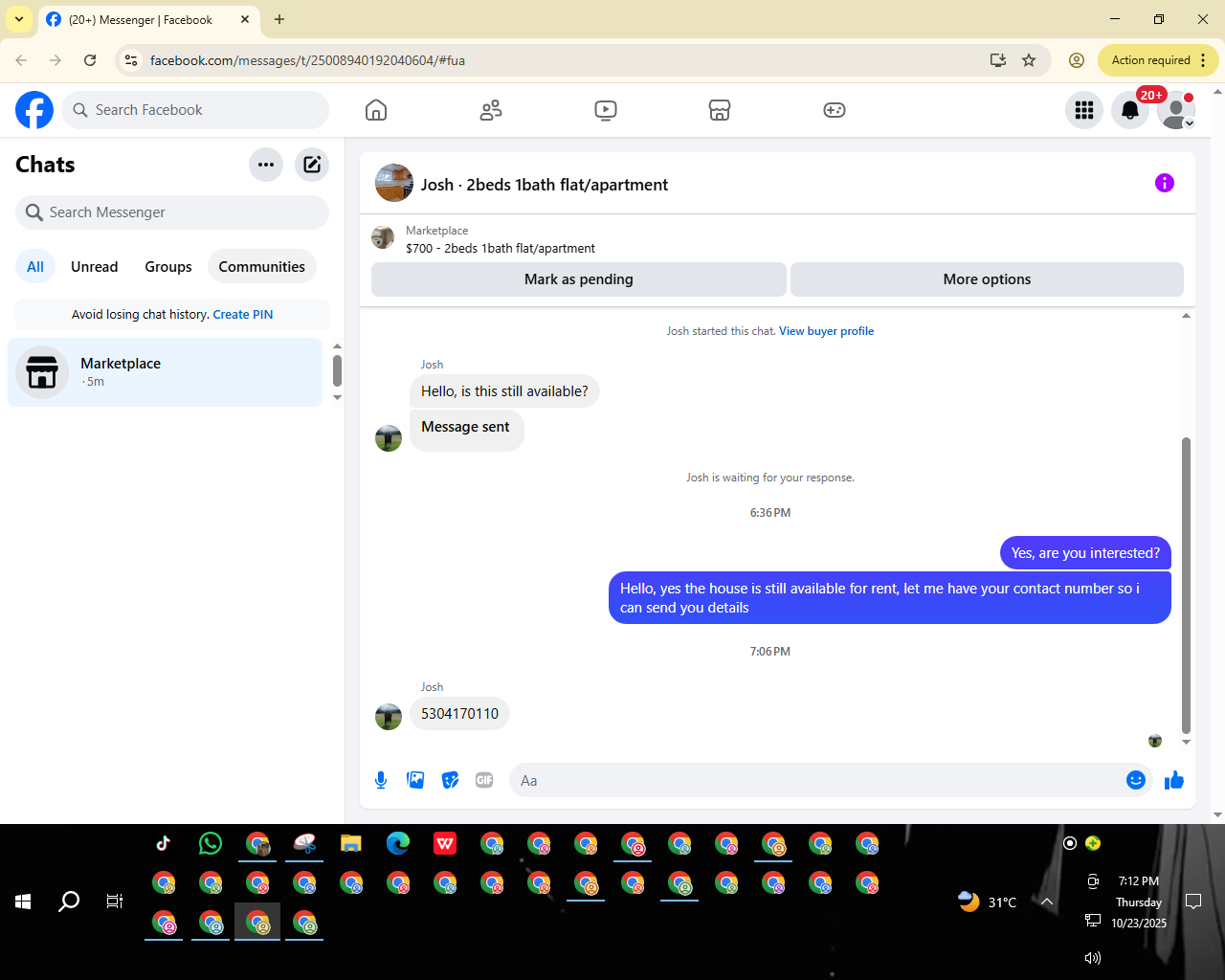View site information icon in the address bar
The image size is (1225, 980).
(132, 60)
